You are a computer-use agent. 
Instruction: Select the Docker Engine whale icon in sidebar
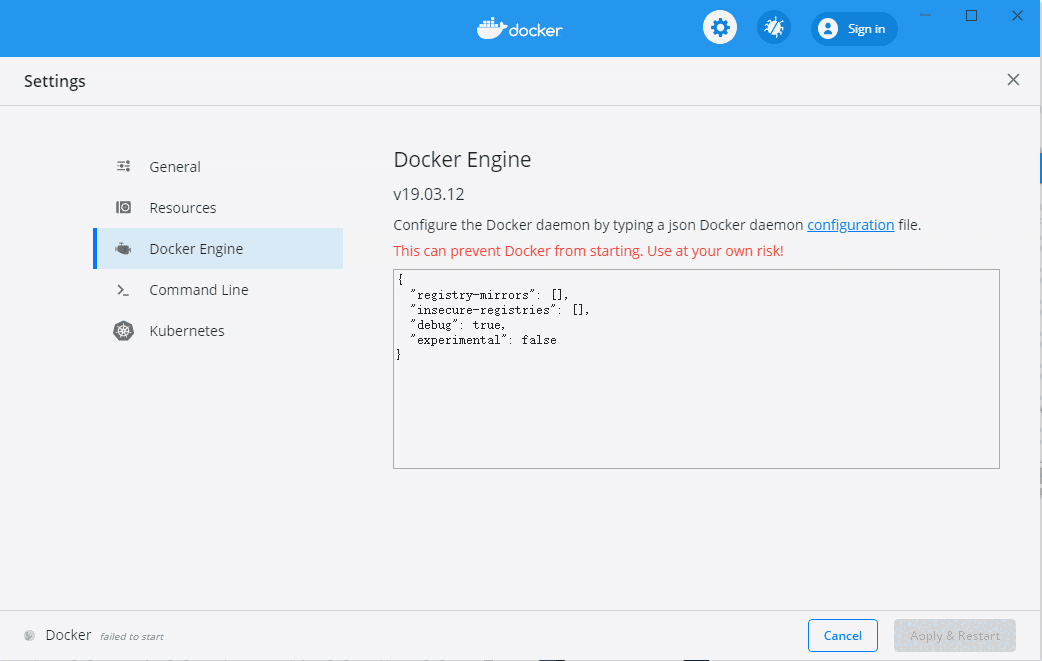tap(124, 248)
